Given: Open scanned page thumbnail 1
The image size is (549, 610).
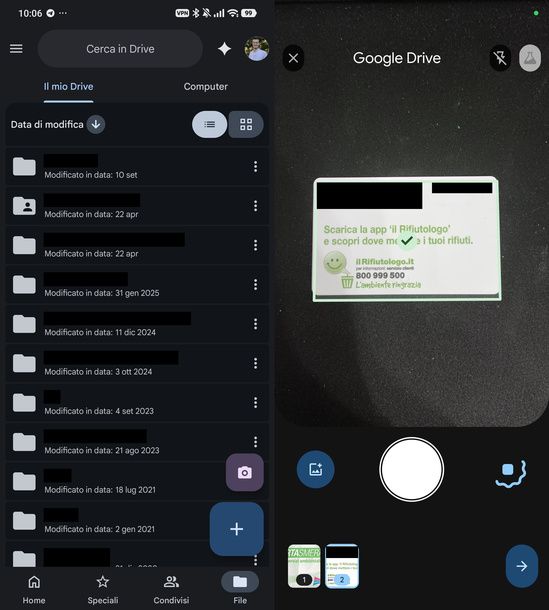Looking at the screenshot, I should 304,566.
